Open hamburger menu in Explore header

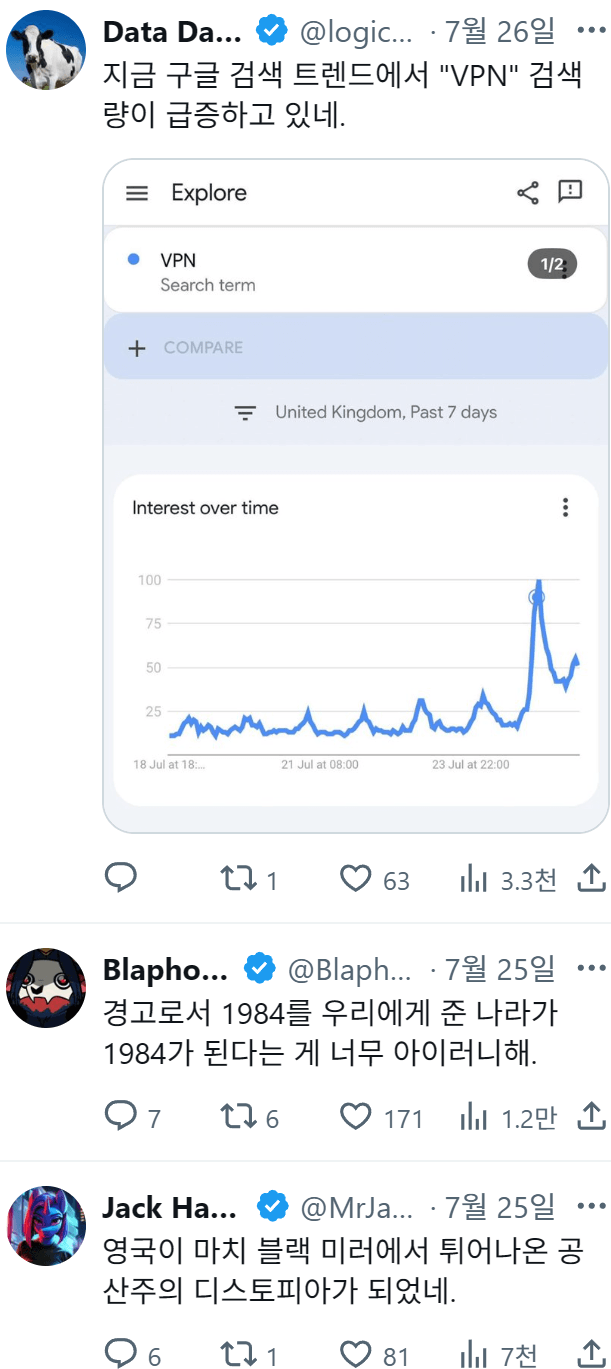point(137,193)
